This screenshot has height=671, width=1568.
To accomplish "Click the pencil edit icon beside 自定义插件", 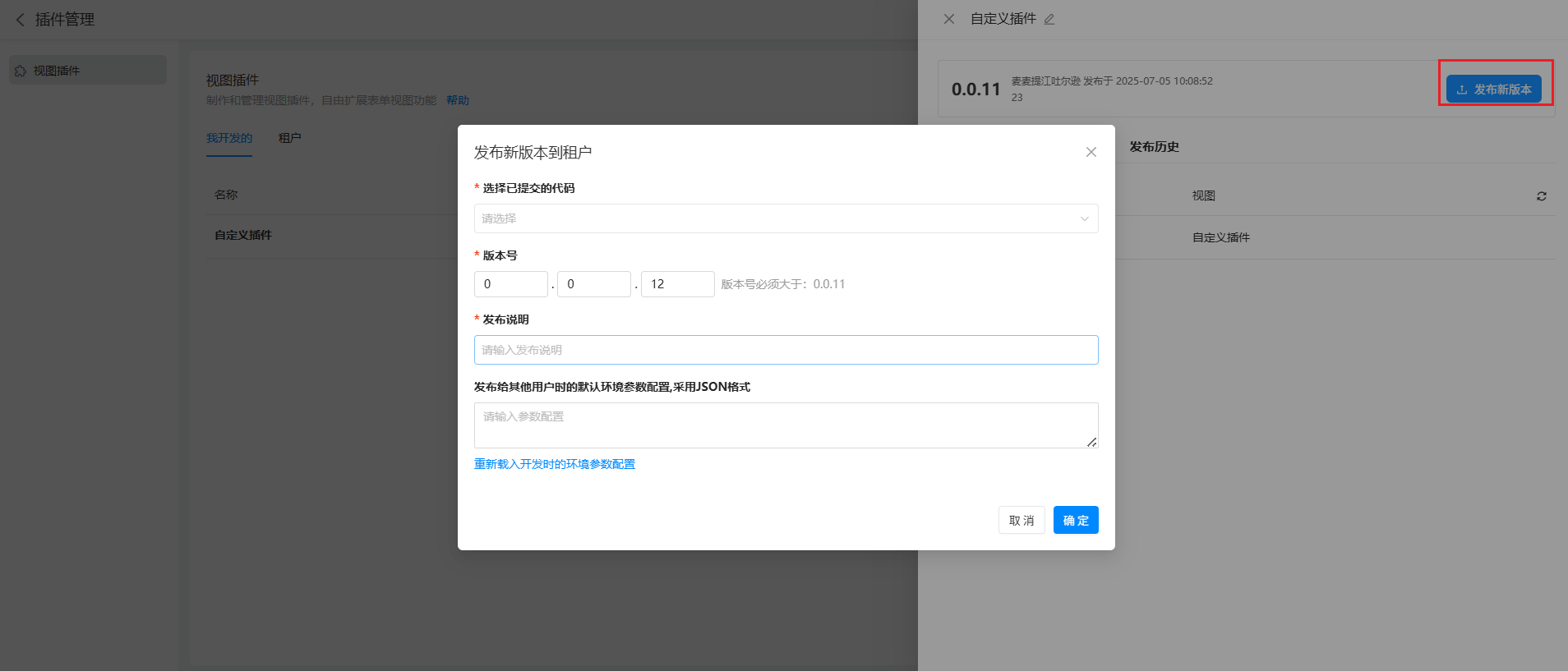I will (1049, 20).
